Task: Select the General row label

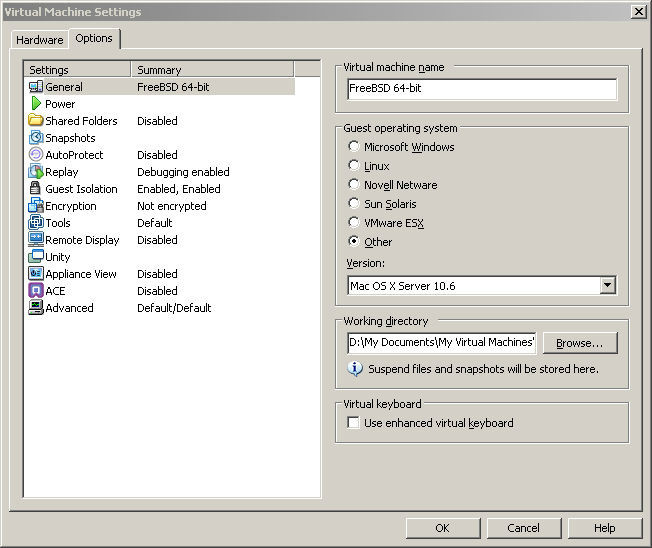Action: click(x=64, y=87)
